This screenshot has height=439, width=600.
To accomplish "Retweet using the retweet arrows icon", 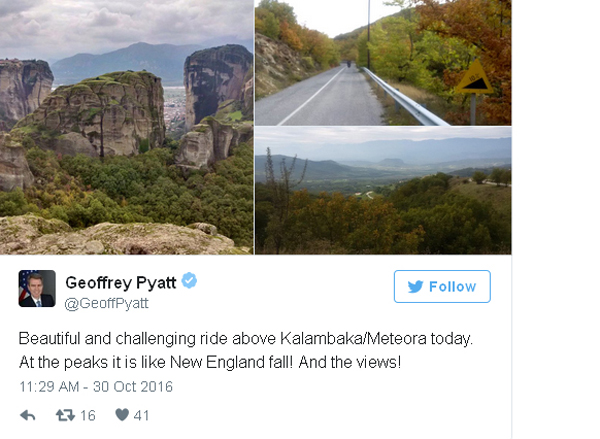I will click(65, 415).
